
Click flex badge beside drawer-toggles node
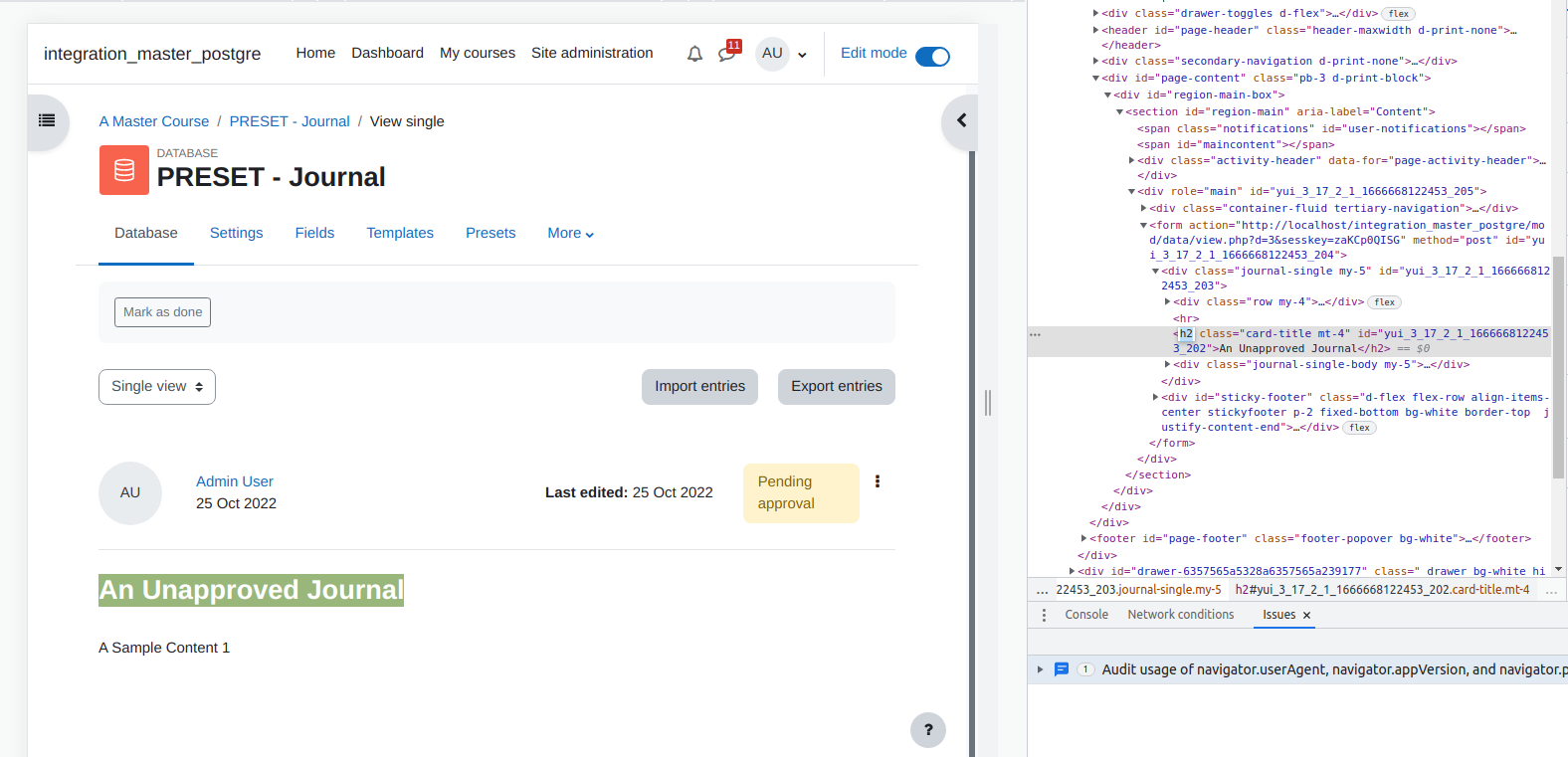point(1399,14)
